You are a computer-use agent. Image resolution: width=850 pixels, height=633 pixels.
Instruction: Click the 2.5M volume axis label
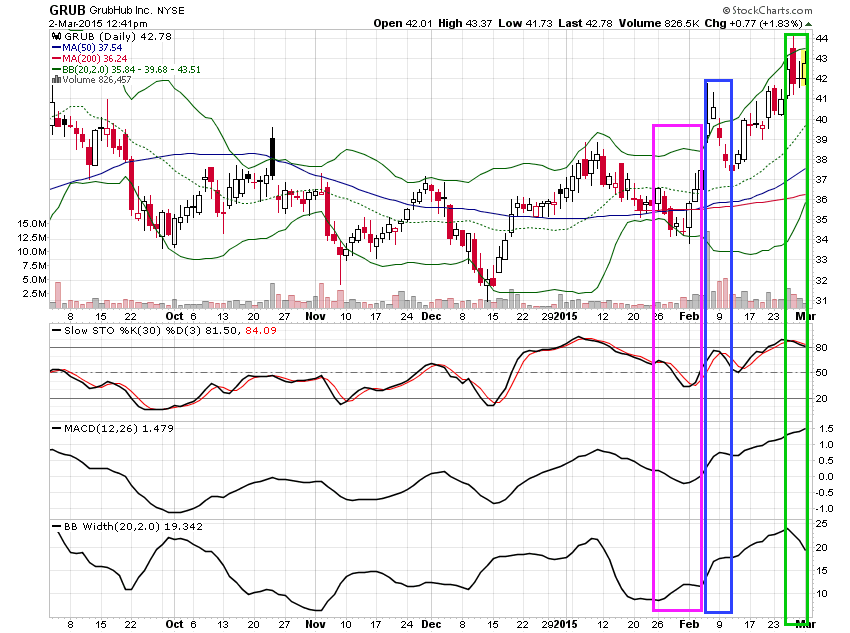pos(34,293)
